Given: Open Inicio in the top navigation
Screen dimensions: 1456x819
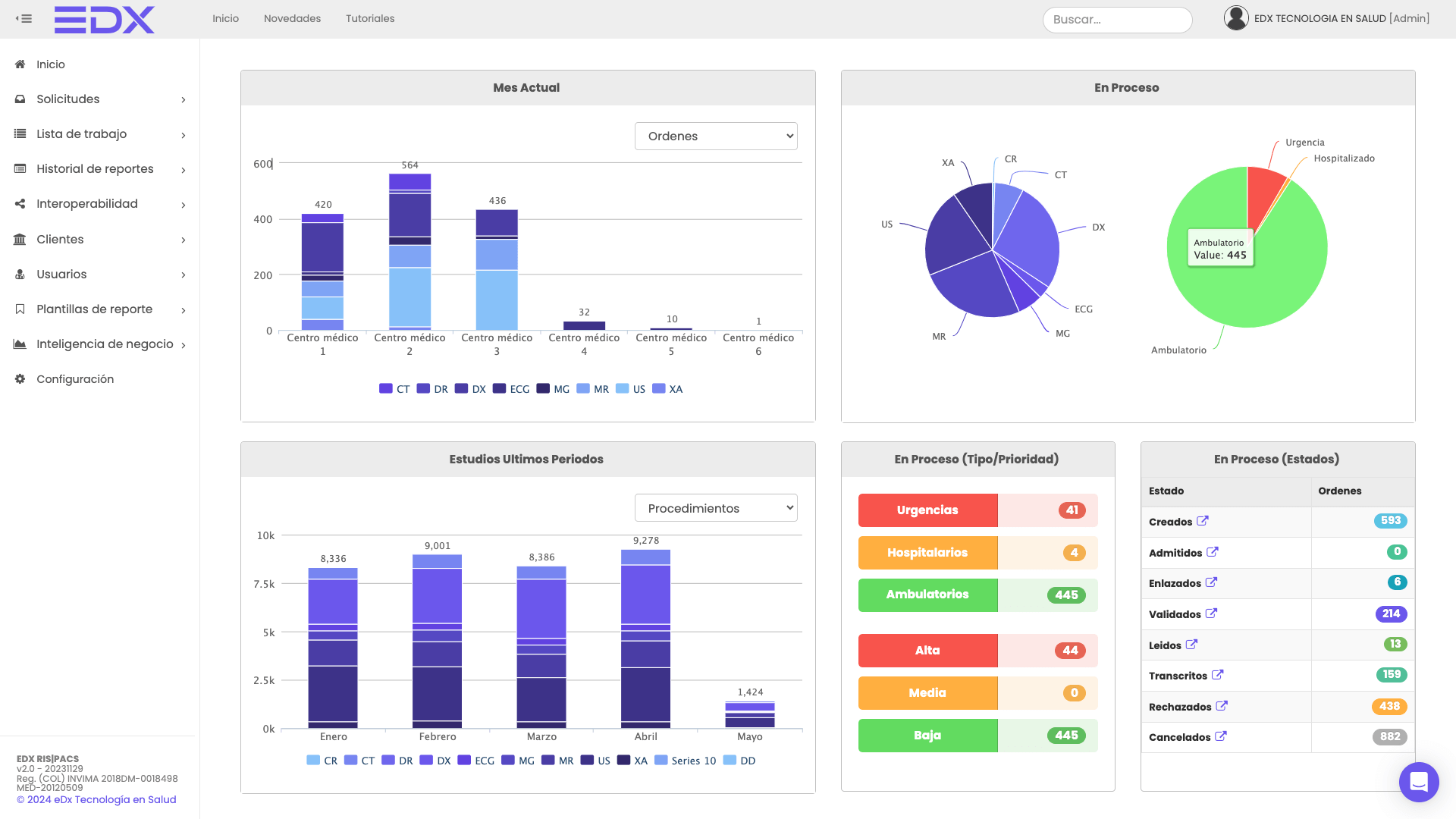Looking at the screenshot, I should click(x=225, y=18).
